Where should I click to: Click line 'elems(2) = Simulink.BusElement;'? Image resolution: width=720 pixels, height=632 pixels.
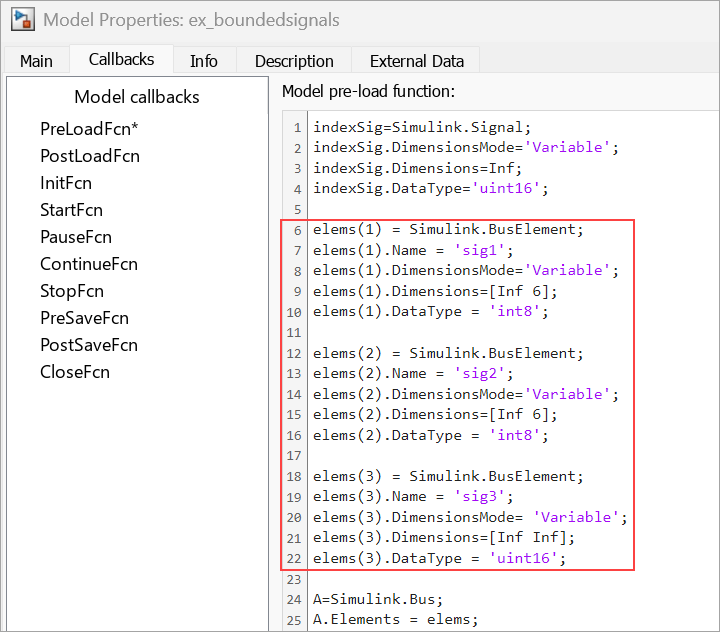pos(448,353)
